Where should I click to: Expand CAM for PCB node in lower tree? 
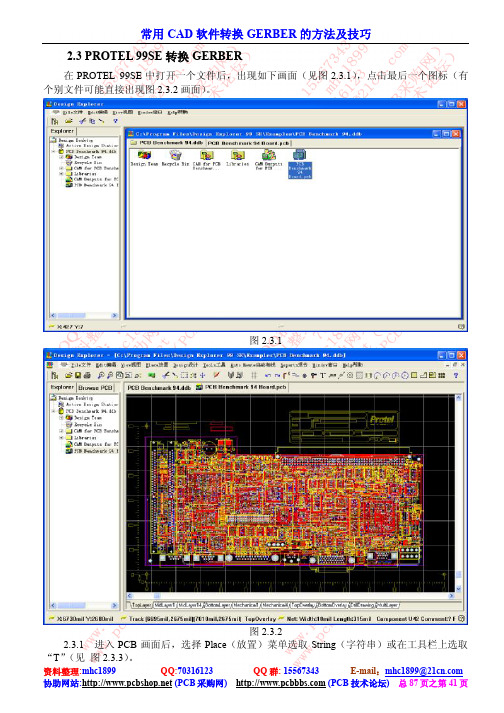point(61,431)
